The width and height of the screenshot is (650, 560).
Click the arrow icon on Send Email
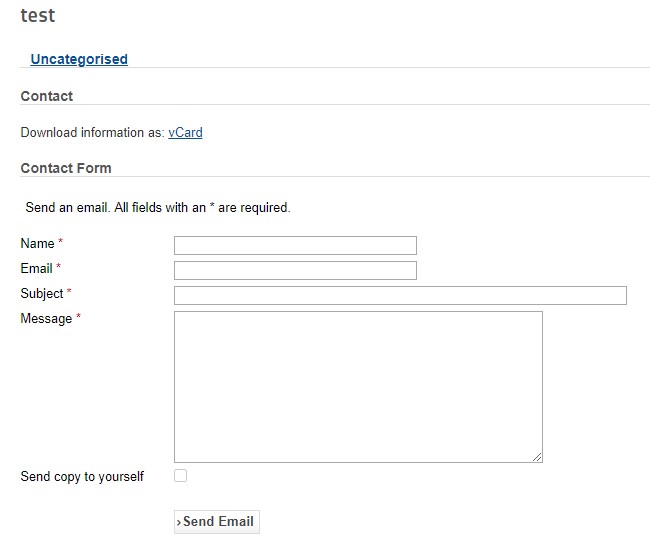pyautogui.click(x=179, y=522)
